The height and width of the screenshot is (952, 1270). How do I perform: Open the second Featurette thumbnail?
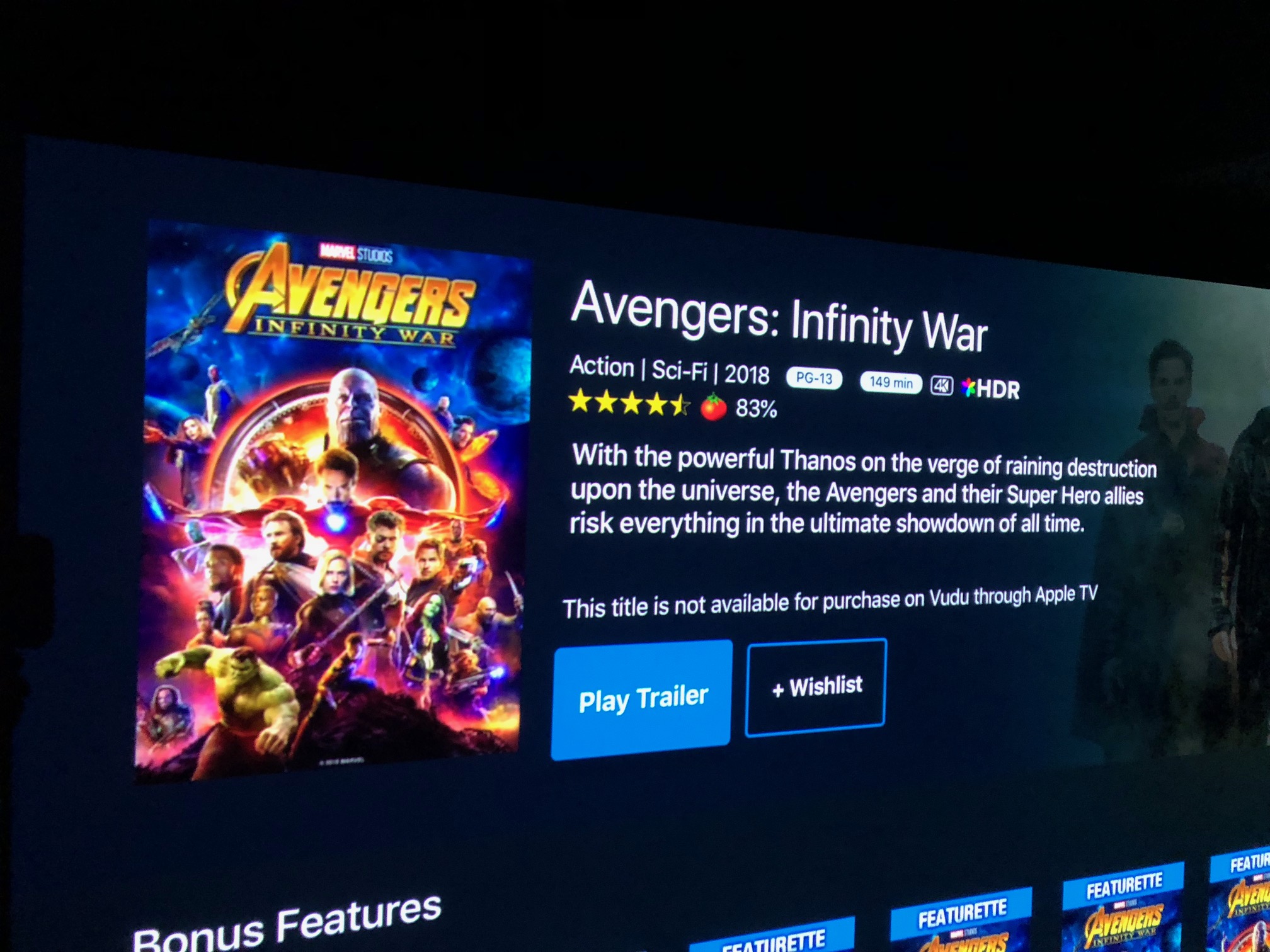click(x=961, y=920)
